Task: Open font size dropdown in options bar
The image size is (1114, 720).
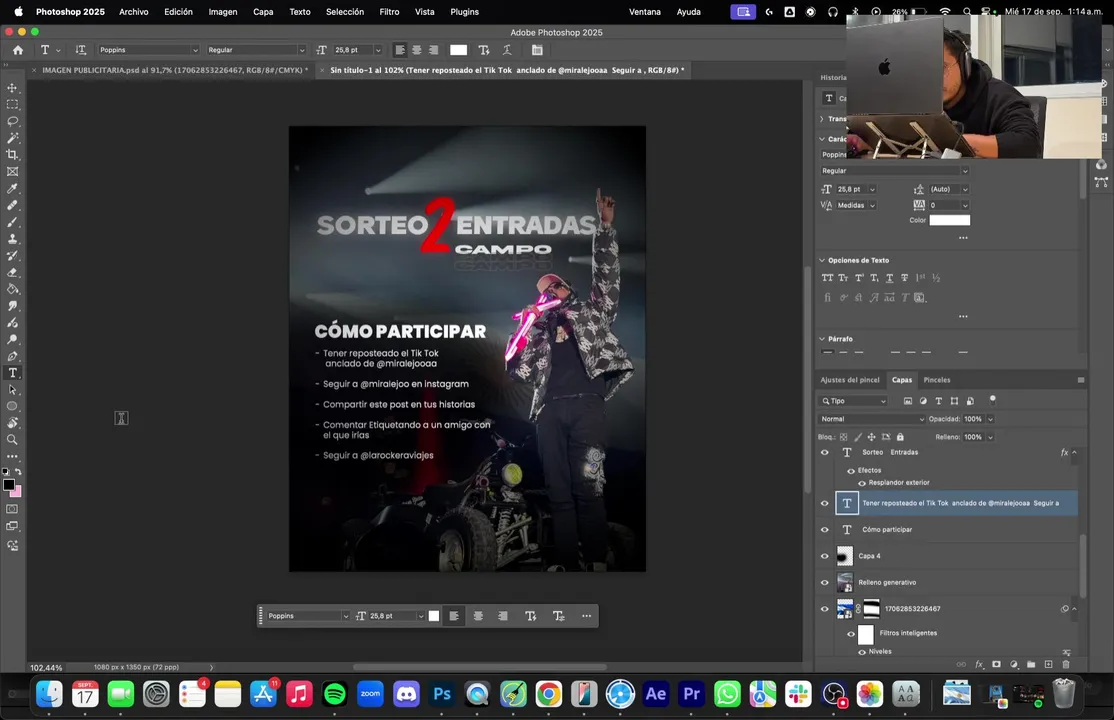Action: click(378, 50)
